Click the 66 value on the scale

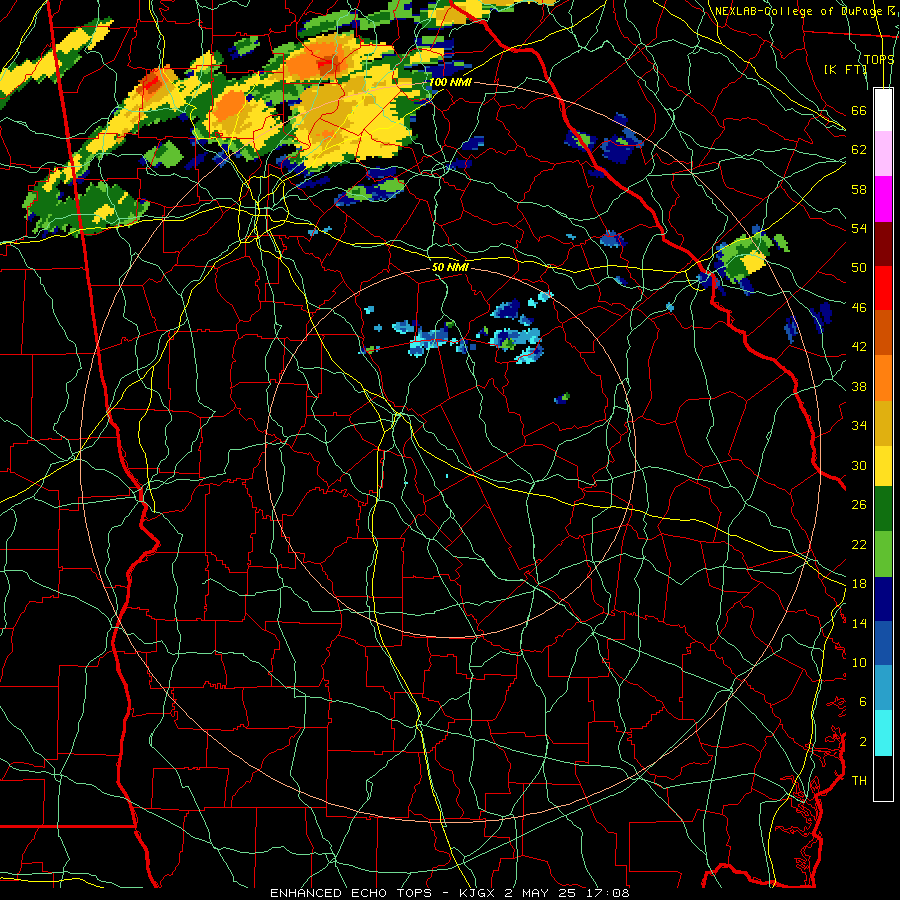859,110
